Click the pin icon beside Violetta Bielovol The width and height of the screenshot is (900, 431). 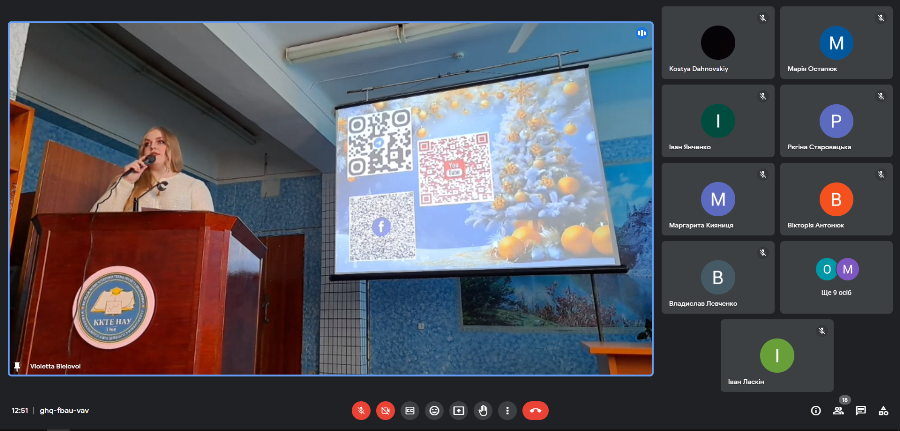[17, 366]
